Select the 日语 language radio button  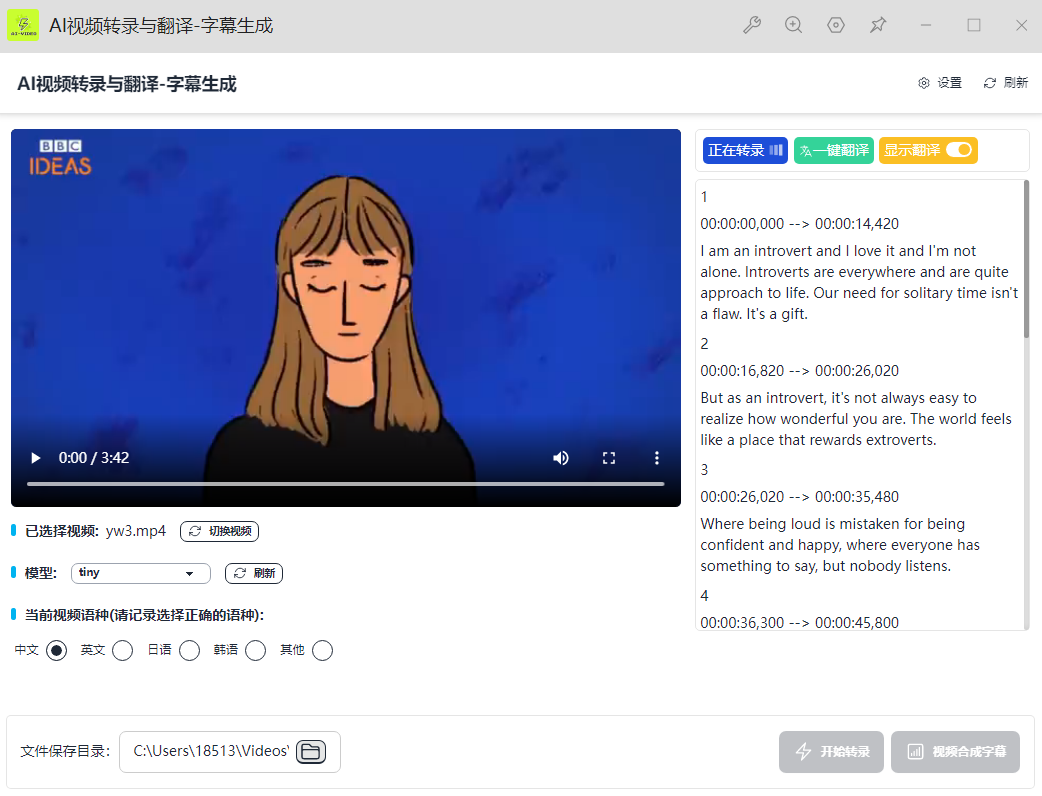[x=189, y=651]
